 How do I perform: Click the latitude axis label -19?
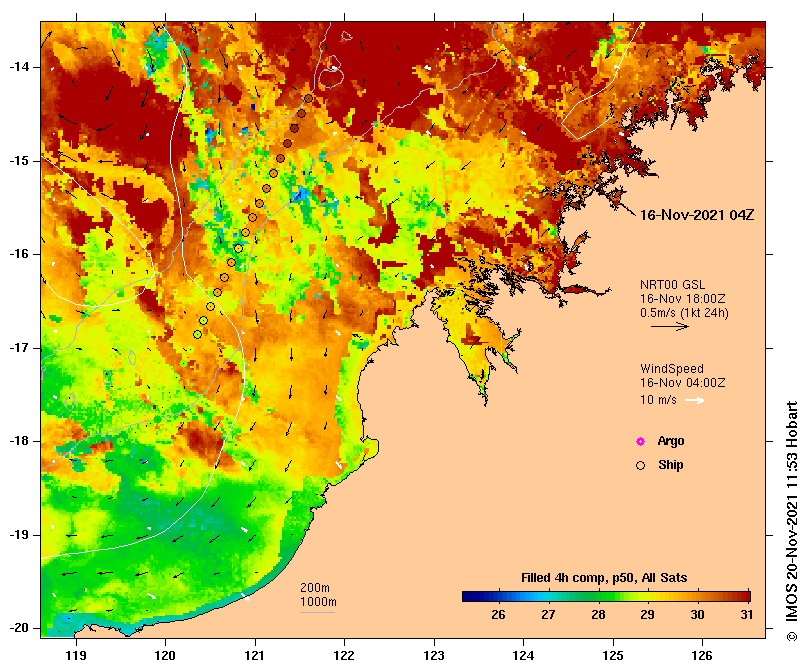19,535
